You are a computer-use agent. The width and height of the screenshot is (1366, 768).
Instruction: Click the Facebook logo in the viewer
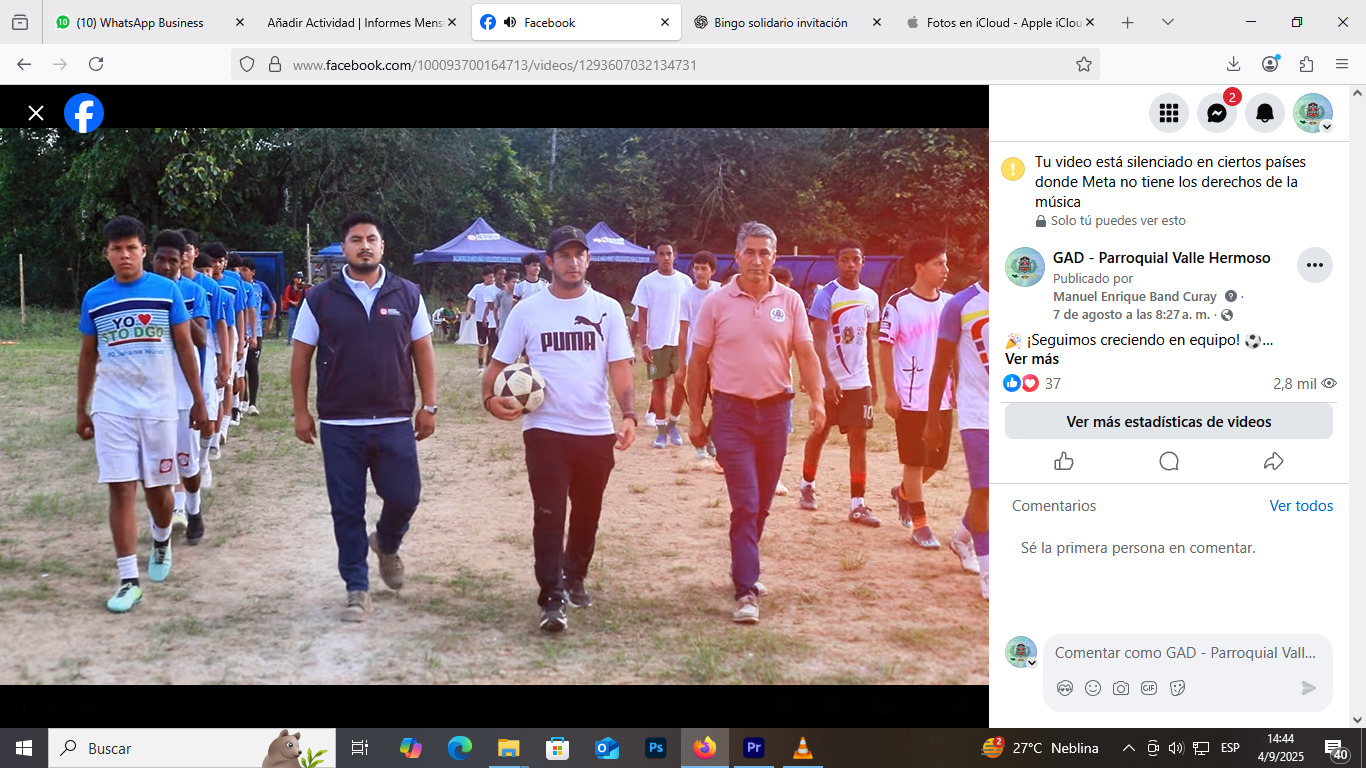(84, 113)
